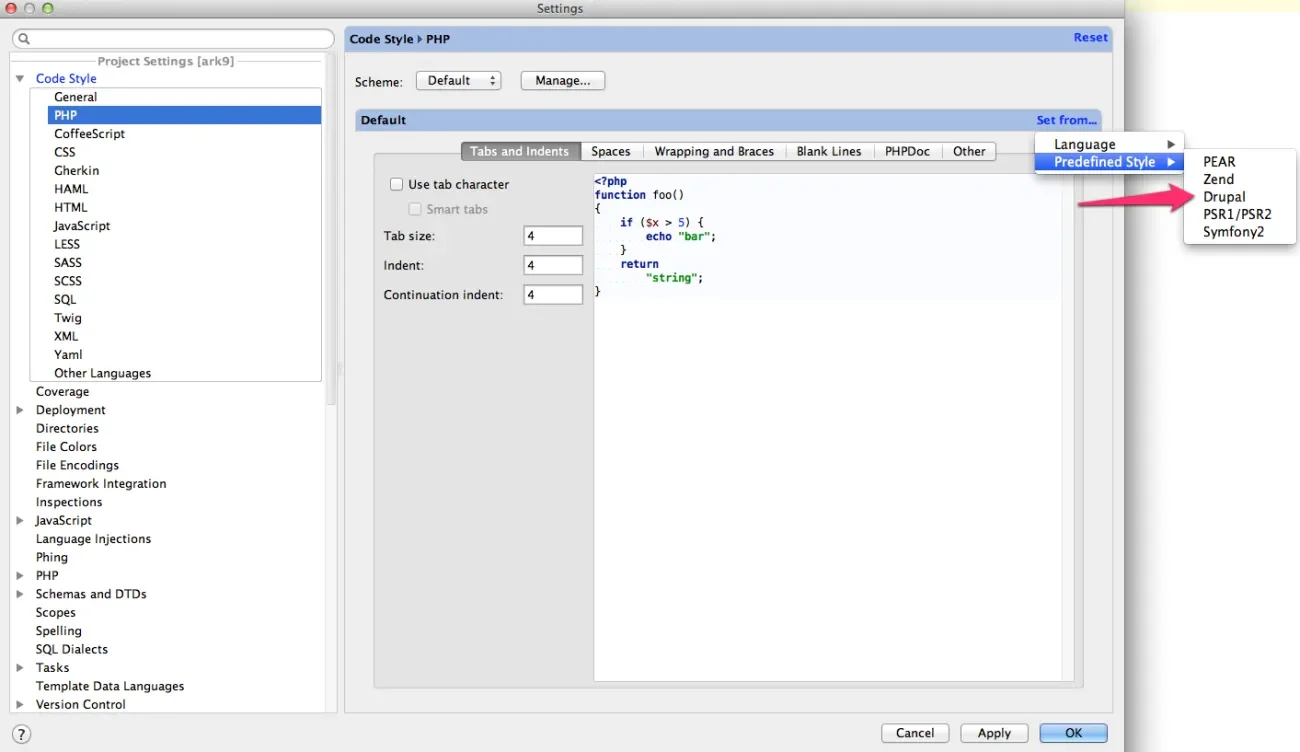Select Twig code style

(68, 318)
